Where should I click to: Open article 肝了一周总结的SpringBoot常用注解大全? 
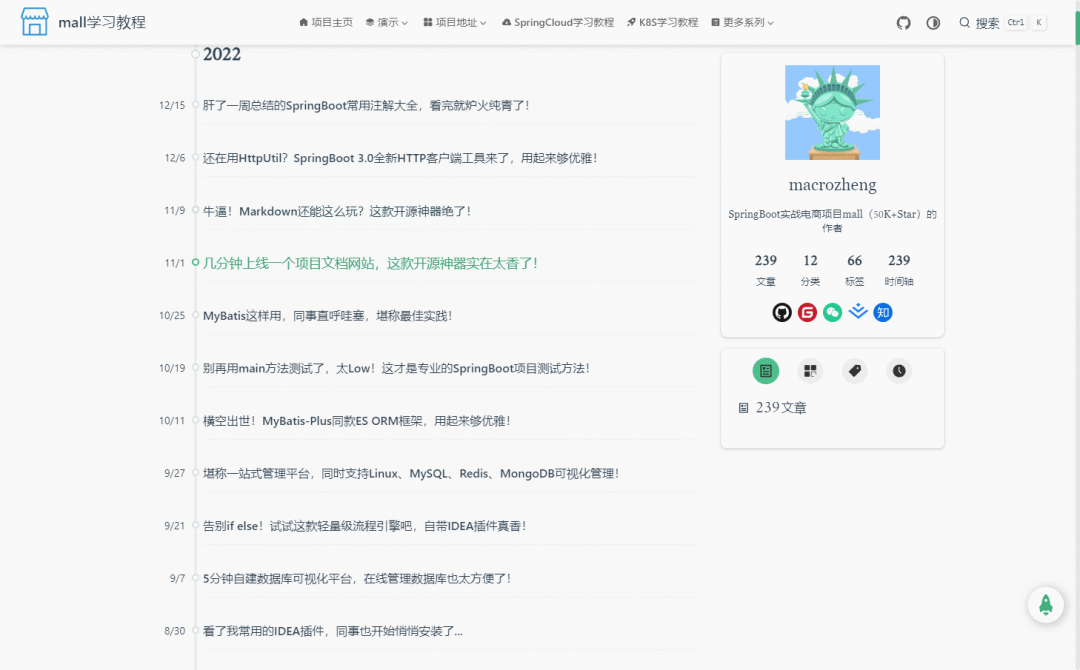[x=366, y=105]
